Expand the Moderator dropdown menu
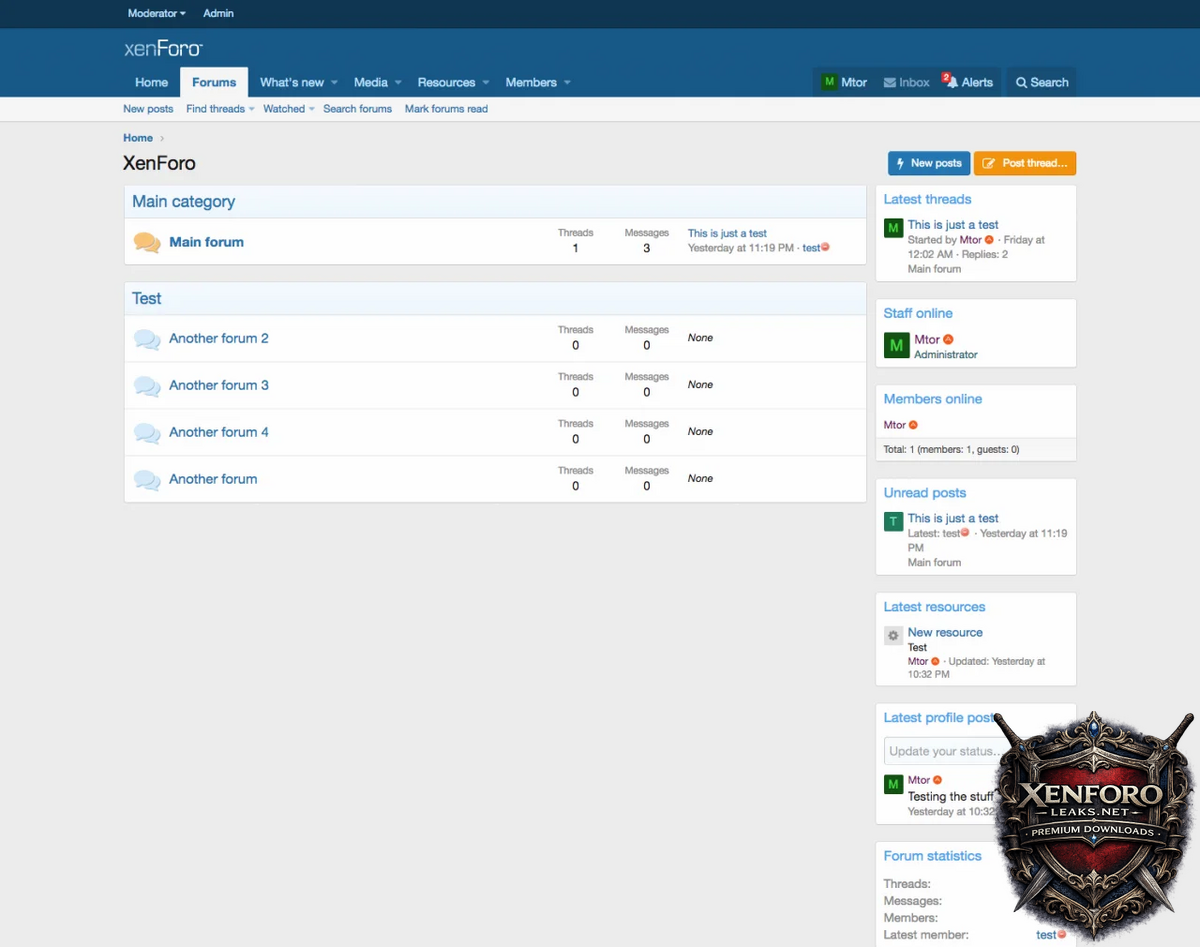This screenshot has height=947, width=1200. 156,13
